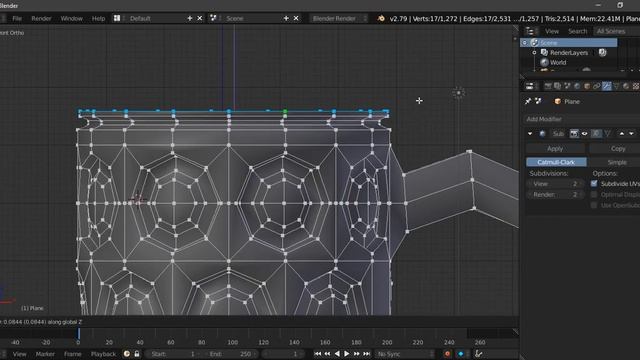The width and height of the screenshot is (640, 360).
Task: Open the outliner View menu
Action: [x=551, y=31]
